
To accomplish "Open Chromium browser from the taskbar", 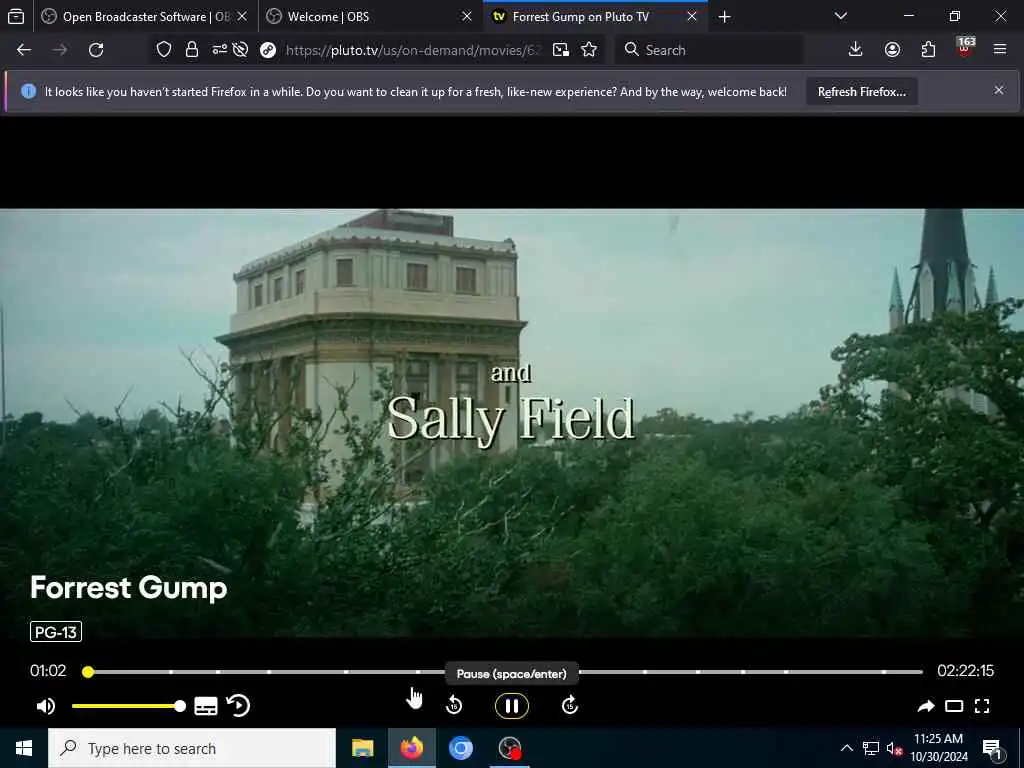I will tap(460, 748).
